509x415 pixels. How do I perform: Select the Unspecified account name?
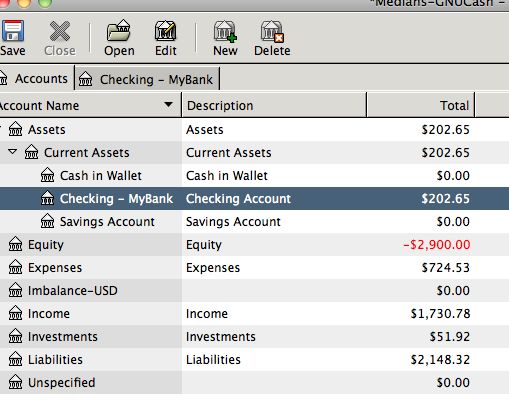62,383
